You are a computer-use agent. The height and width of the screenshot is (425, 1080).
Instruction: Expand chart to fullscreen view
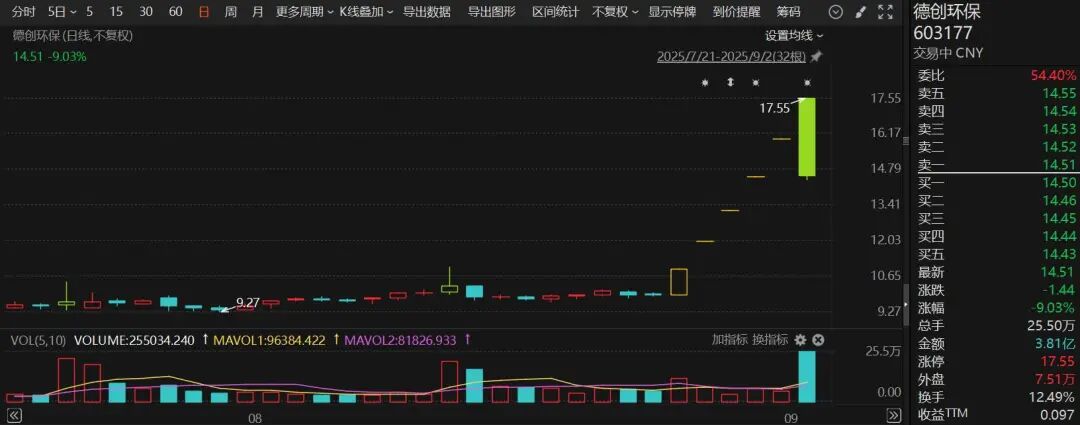886,12
